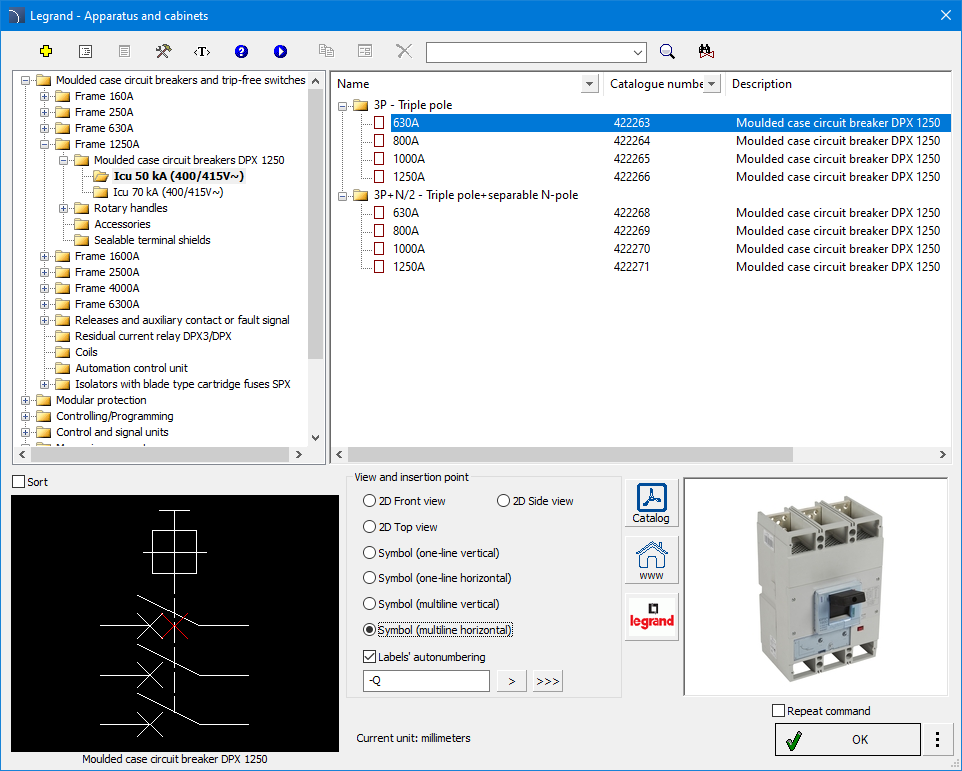
Task: Click the single arrow > label button
Action: pyautogui.click(x=512, y=681)
